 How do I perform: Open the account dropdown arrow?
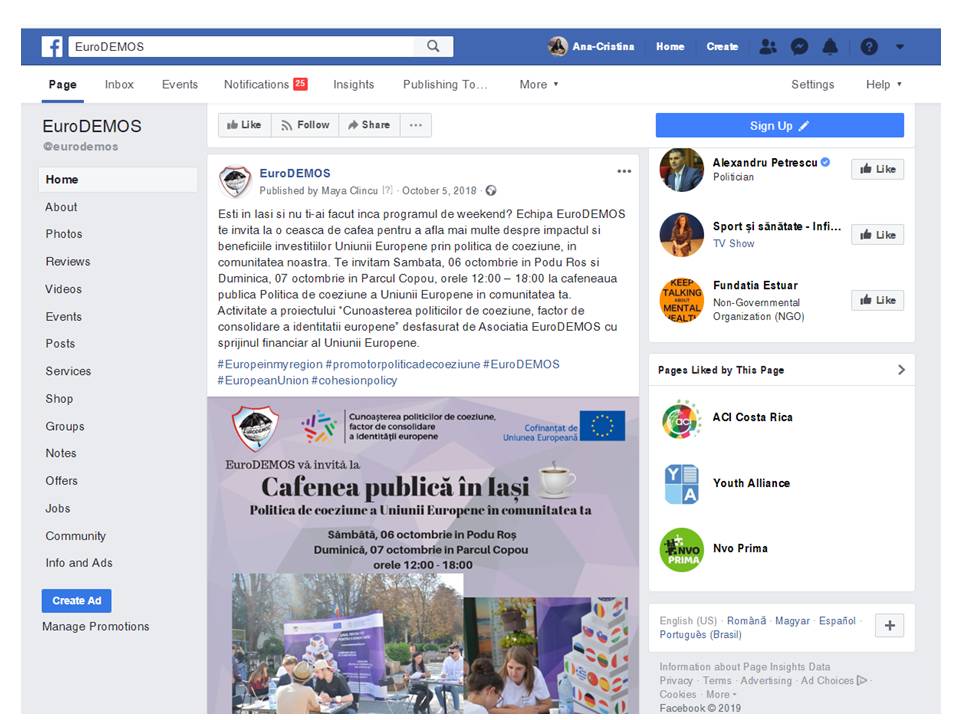(899, 47)
